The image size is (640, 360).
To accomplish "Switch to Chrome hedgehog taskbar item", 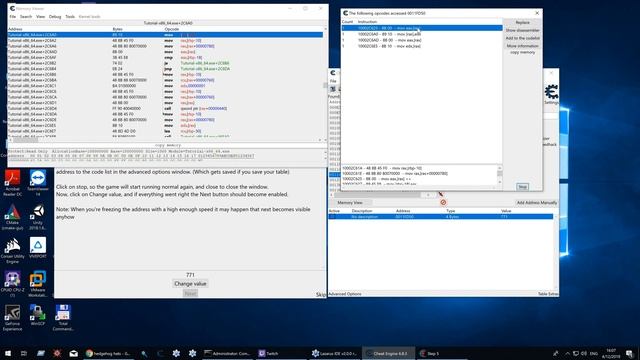I will tap(109, 353).
